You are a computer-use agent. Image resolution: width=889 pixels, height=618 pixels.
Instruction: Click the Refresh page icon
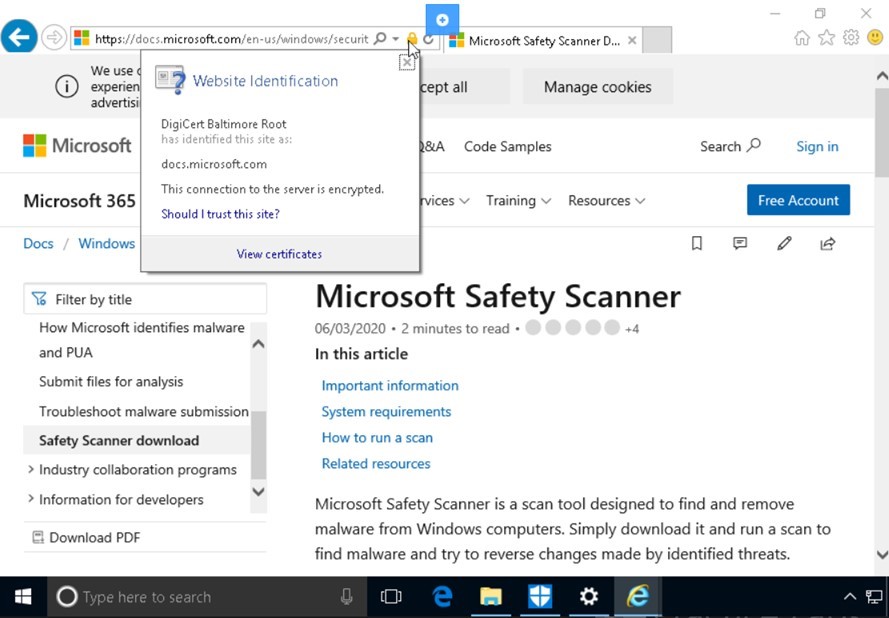[429, 39]
